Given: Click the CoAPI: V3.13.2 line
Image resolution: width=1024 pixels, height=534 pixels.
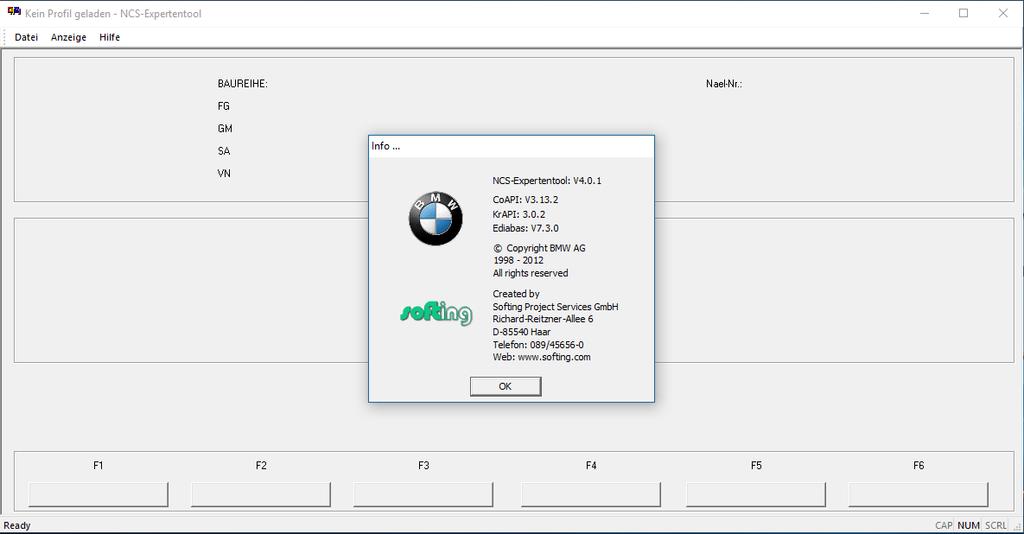Looking at the screenshot, I should coord(525,200).
